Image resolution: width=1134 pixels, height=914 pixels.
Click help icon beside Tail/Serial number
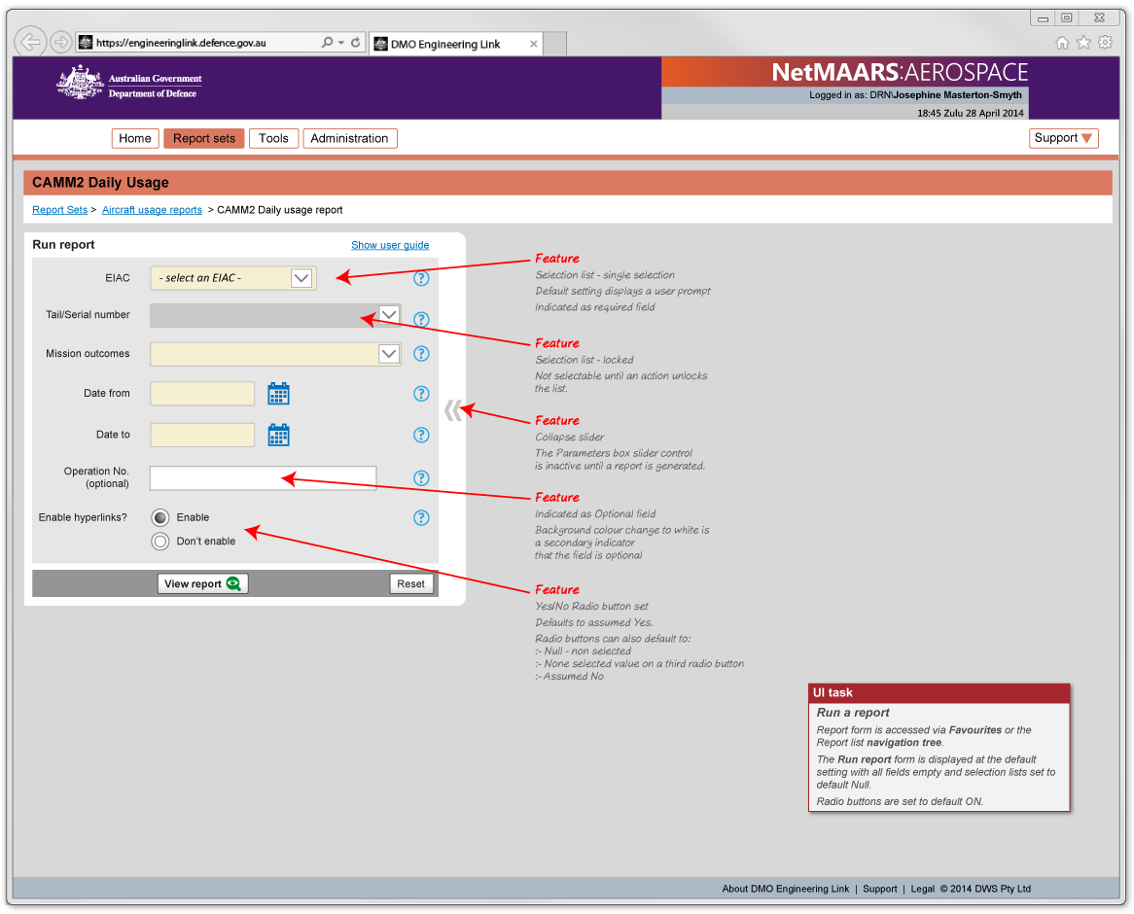(421, 319)
